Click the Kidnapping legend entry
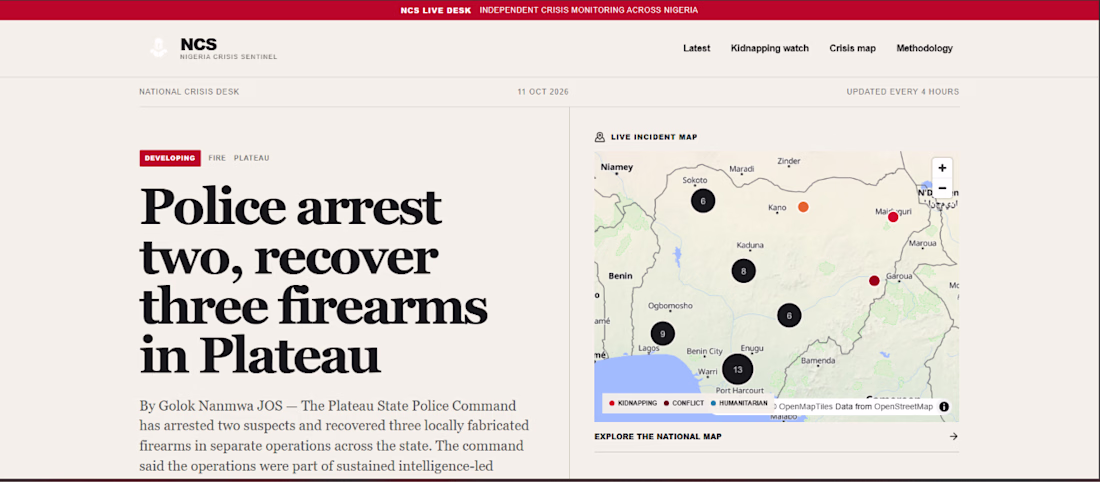The image size is (1100, 482). click(x=633, y=403)
